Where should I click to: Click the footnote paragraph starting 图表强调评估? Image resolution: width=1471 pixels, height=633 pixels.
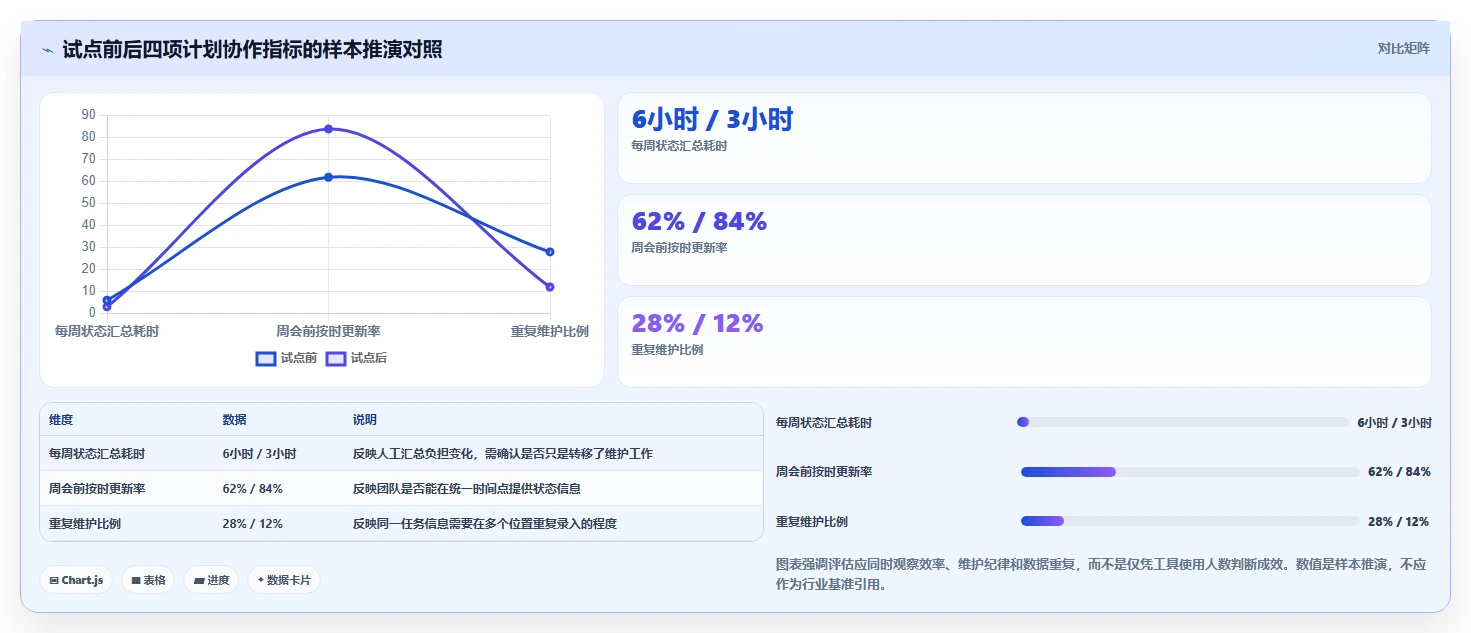(1101, 574)
